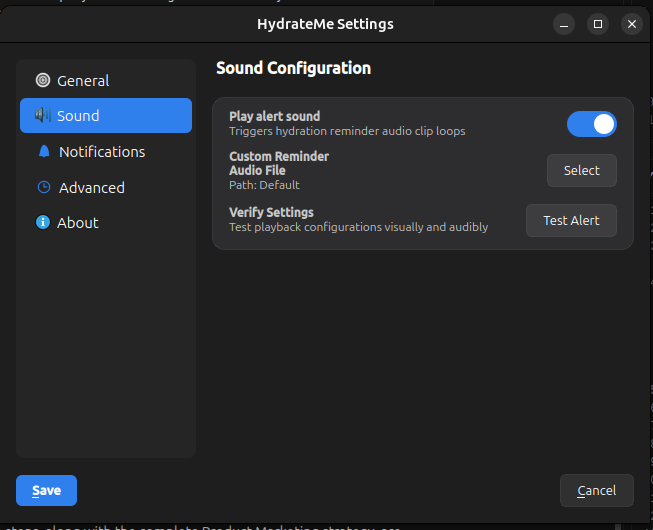Maximize the HydrateMe Settings window
The height and width of the screenshot is (530, 653).
coord(598,25)
